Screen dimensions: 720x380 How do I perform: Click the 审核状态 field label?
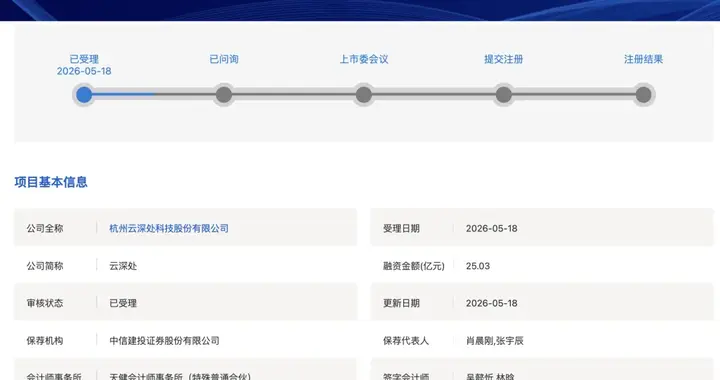[45, 303]
